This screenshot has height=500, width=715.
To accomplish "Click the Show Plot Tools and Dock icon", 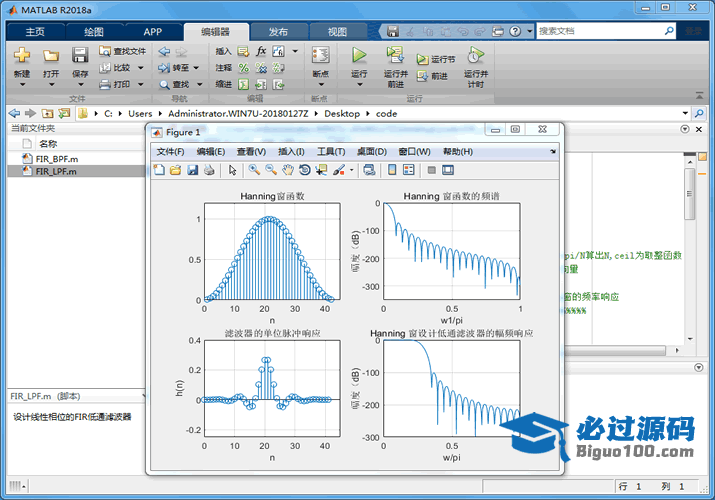I will (x=448, y=170).
